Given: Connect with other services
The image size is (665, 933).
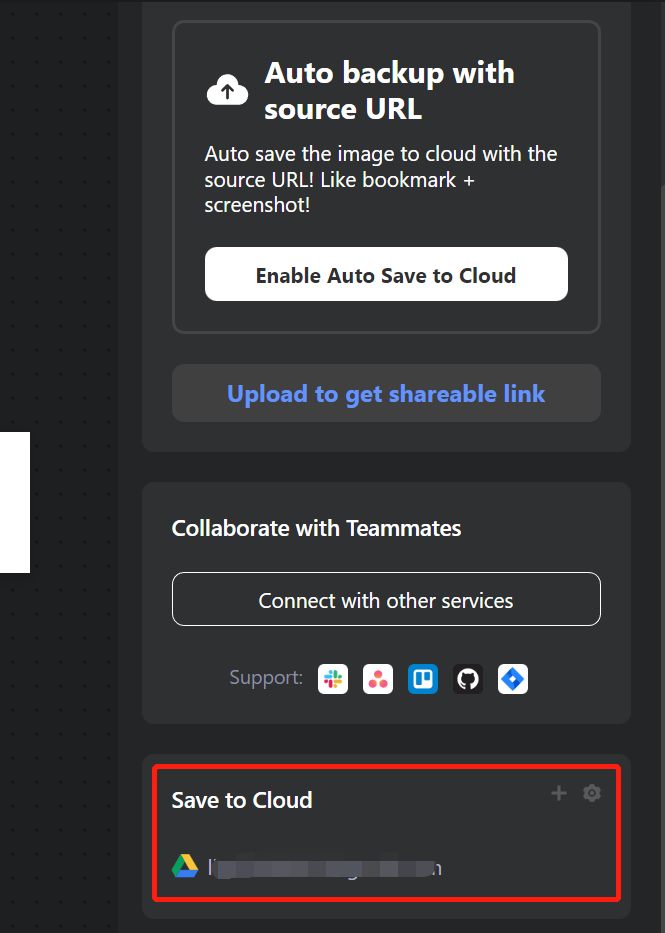Looking at the screenshot, I should (x=386, y=599).
